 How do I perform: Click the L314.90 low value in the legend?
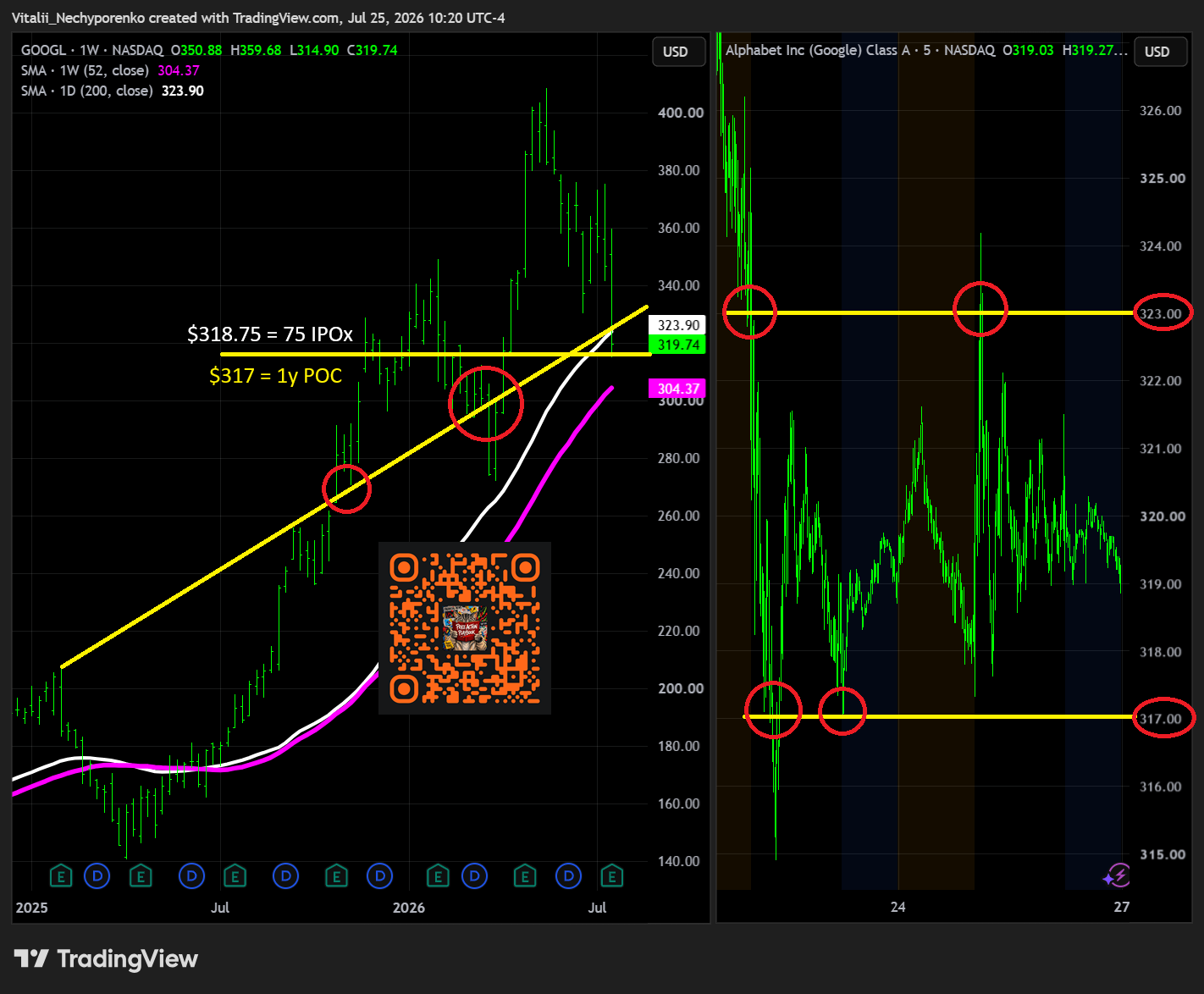click(314, 50)
